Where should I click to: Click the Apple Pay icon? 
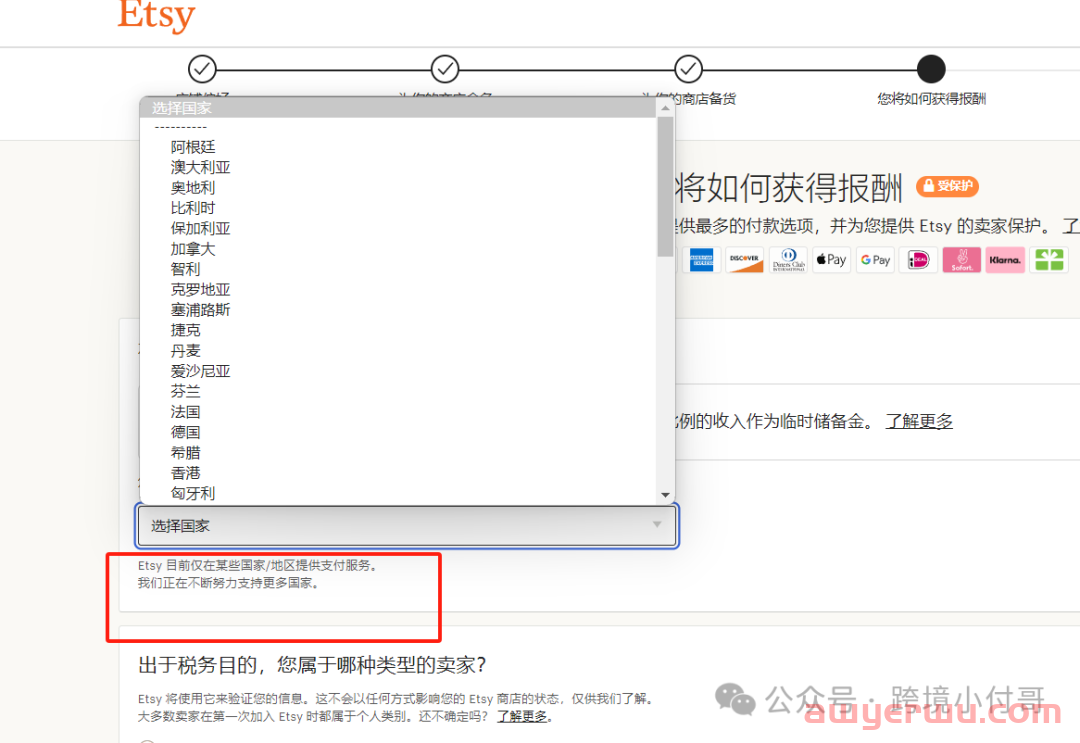831,260
